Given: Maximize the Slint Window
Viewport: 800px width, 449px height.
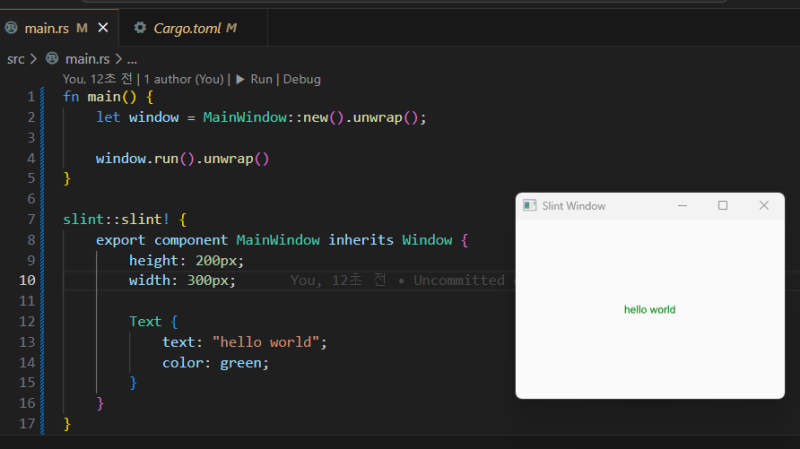Looking at the screenshot, I should (x=723, y=205).
